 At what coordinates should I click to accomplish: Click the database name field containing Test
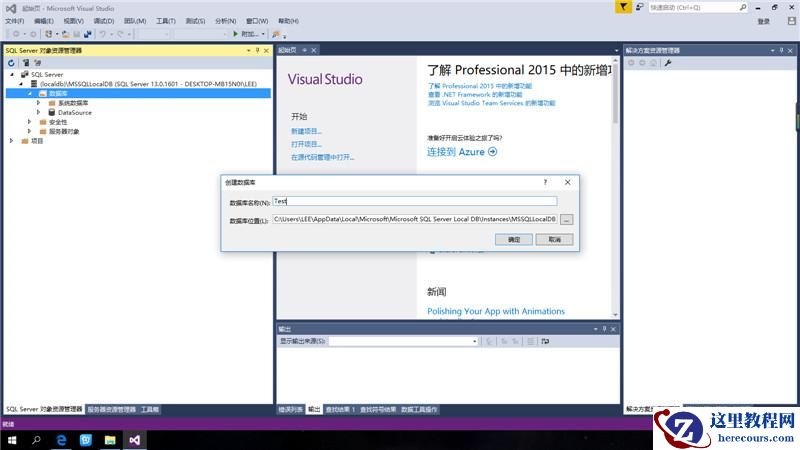[415, 201]
